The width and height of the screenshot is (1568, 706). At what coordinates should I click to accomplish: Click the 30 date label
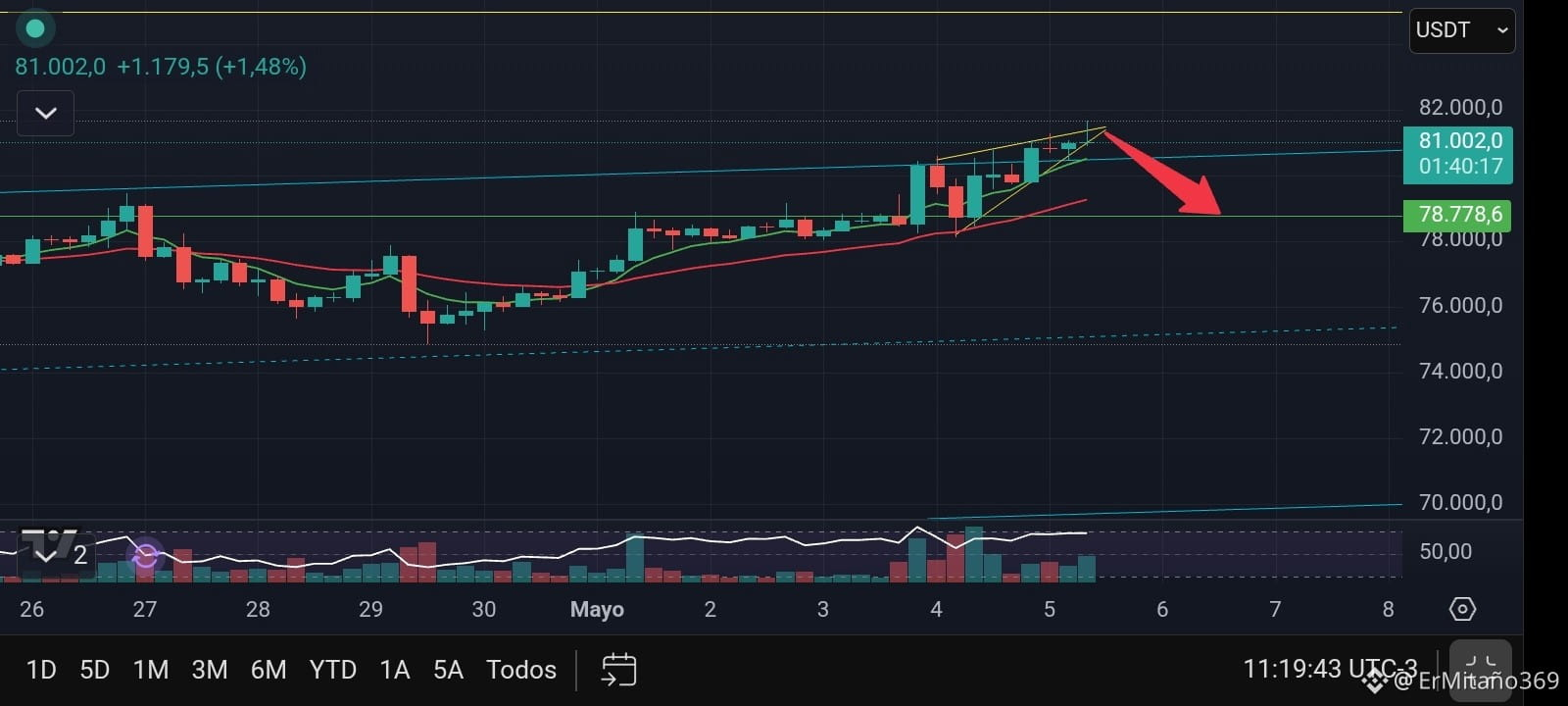484,609
